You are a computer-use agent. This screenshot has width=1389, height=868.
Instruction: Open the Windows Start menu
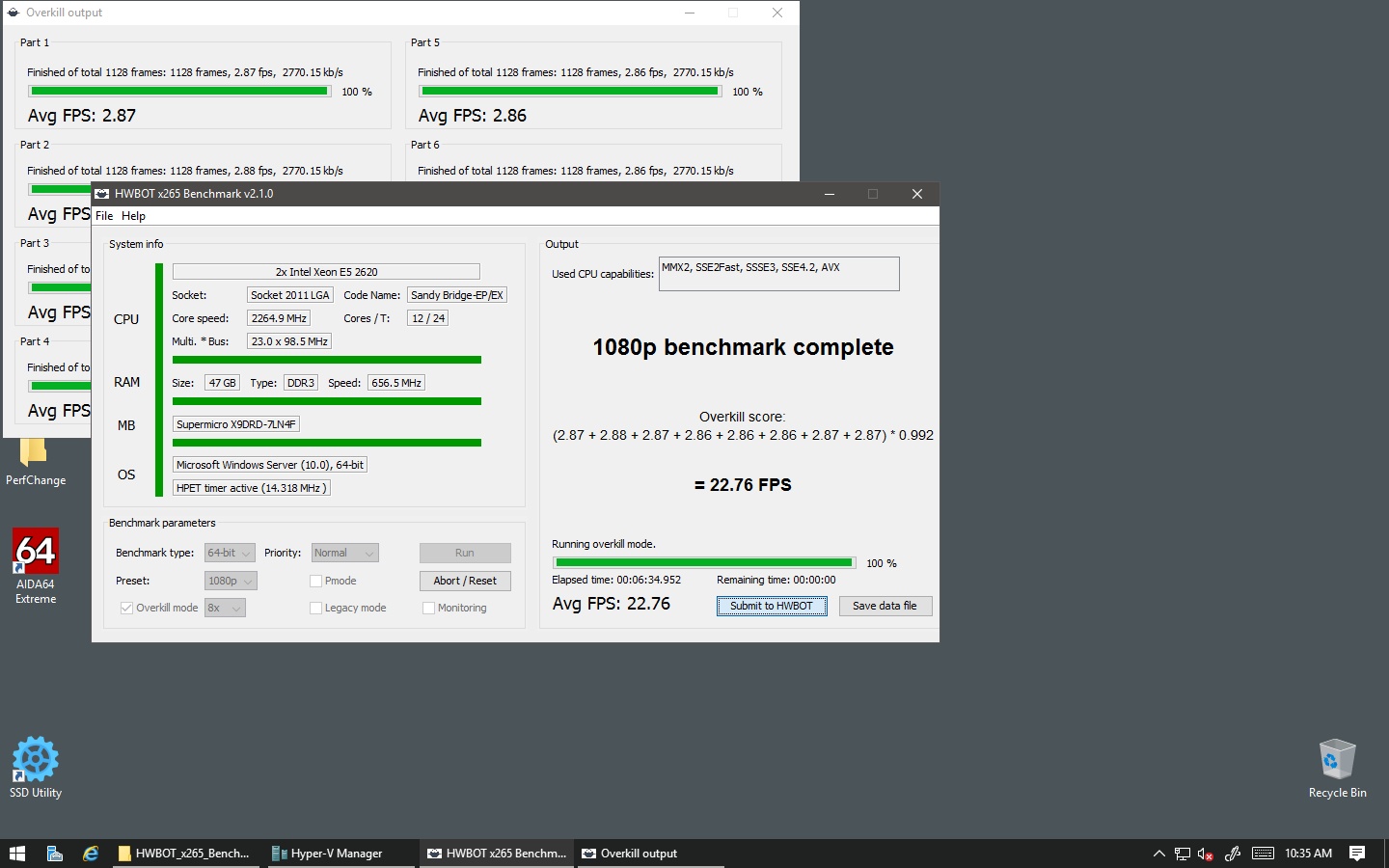click(x=16, y=854)
